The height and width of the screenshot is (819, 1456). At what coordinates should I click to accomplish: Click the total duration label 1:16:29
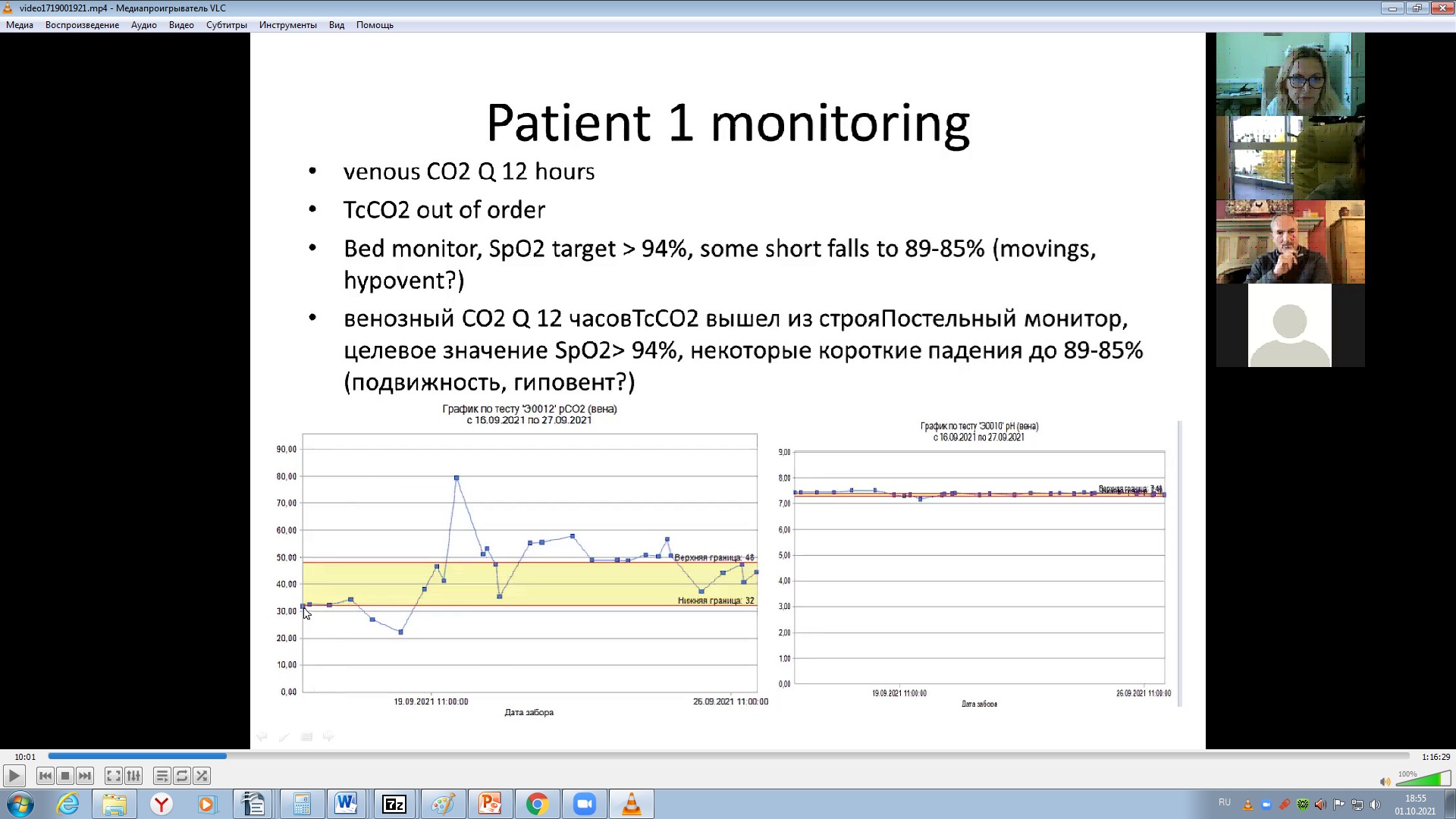[1436, 757]
